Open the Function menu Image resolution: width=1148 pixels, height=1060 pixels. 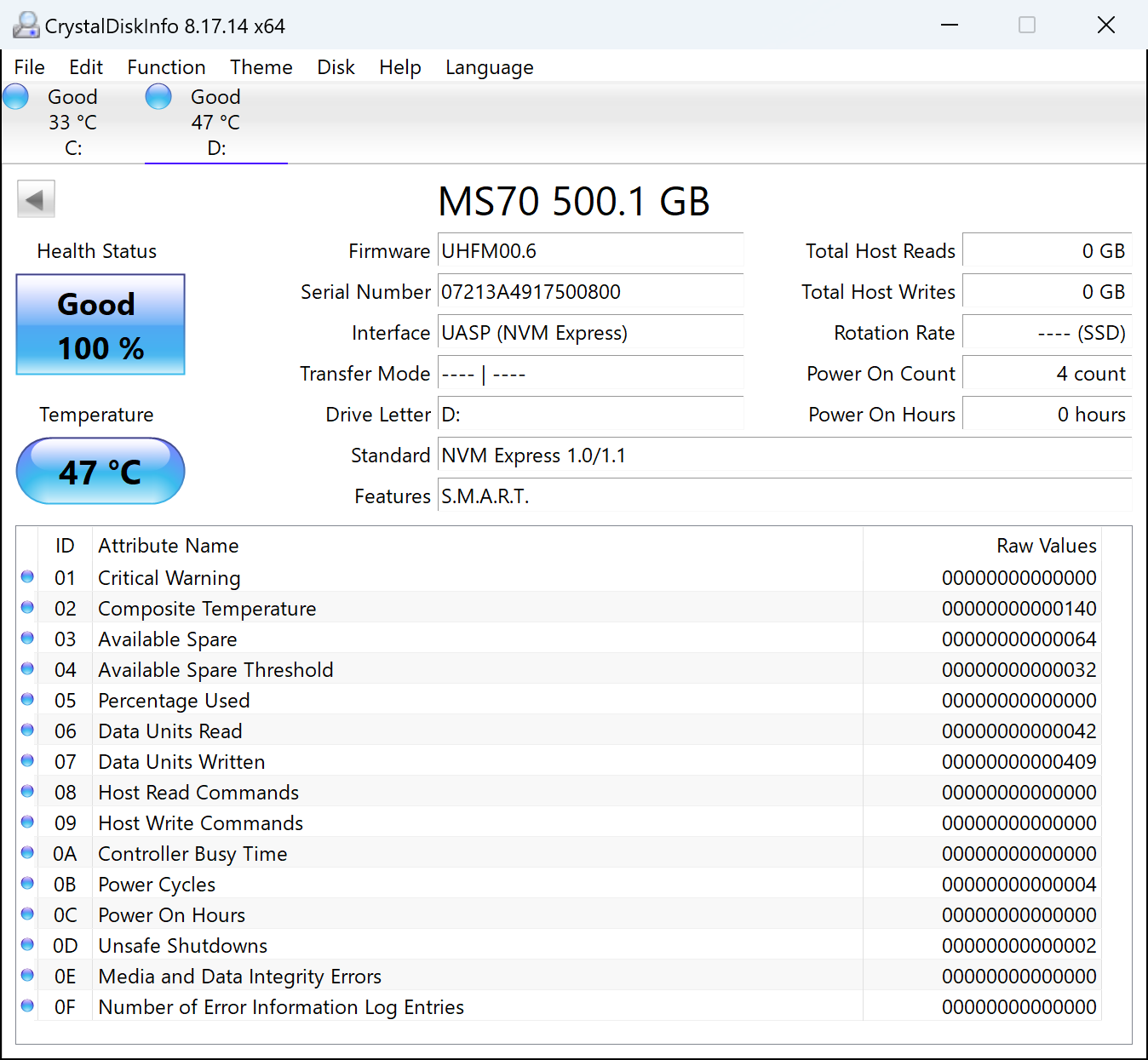[166, 67]
